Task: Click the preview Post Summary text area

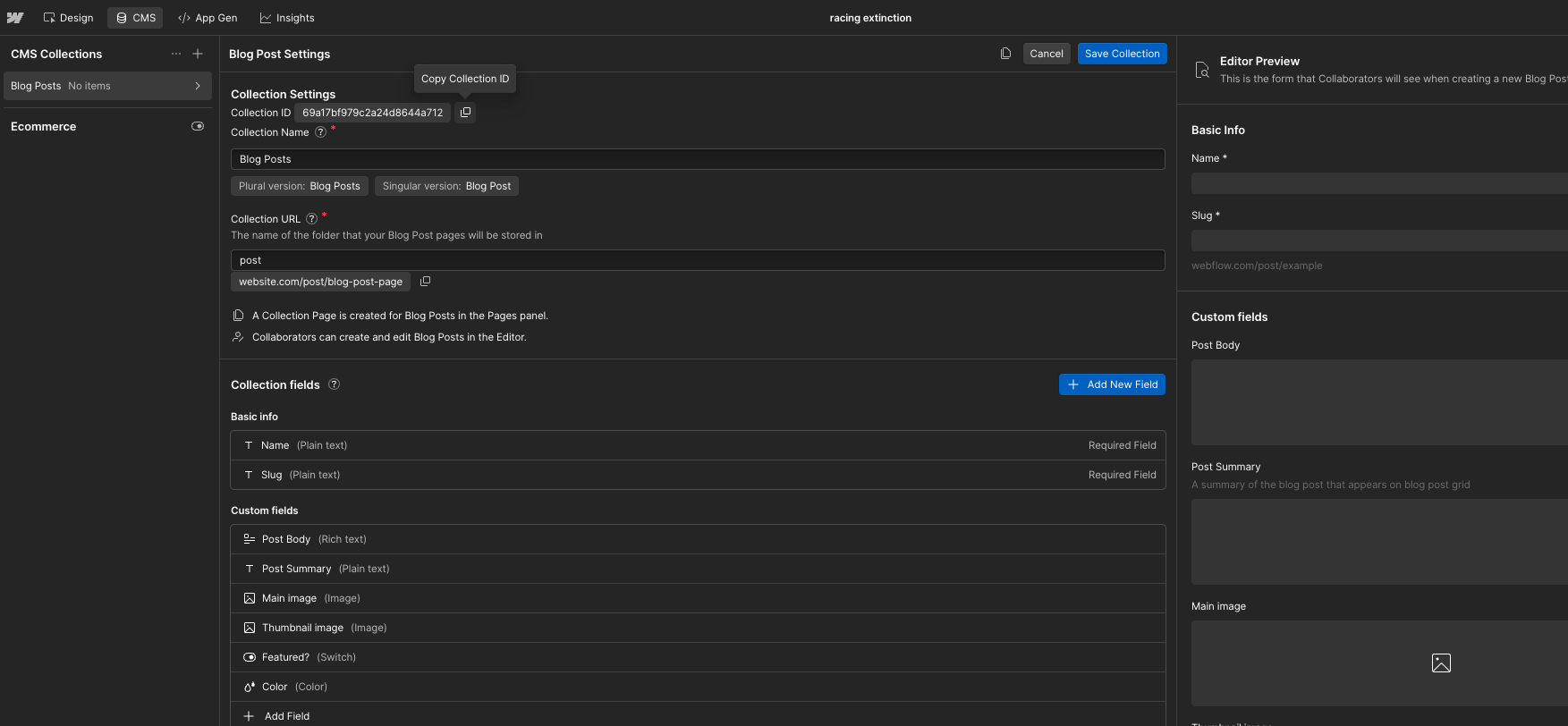Action: point(1379,542)
